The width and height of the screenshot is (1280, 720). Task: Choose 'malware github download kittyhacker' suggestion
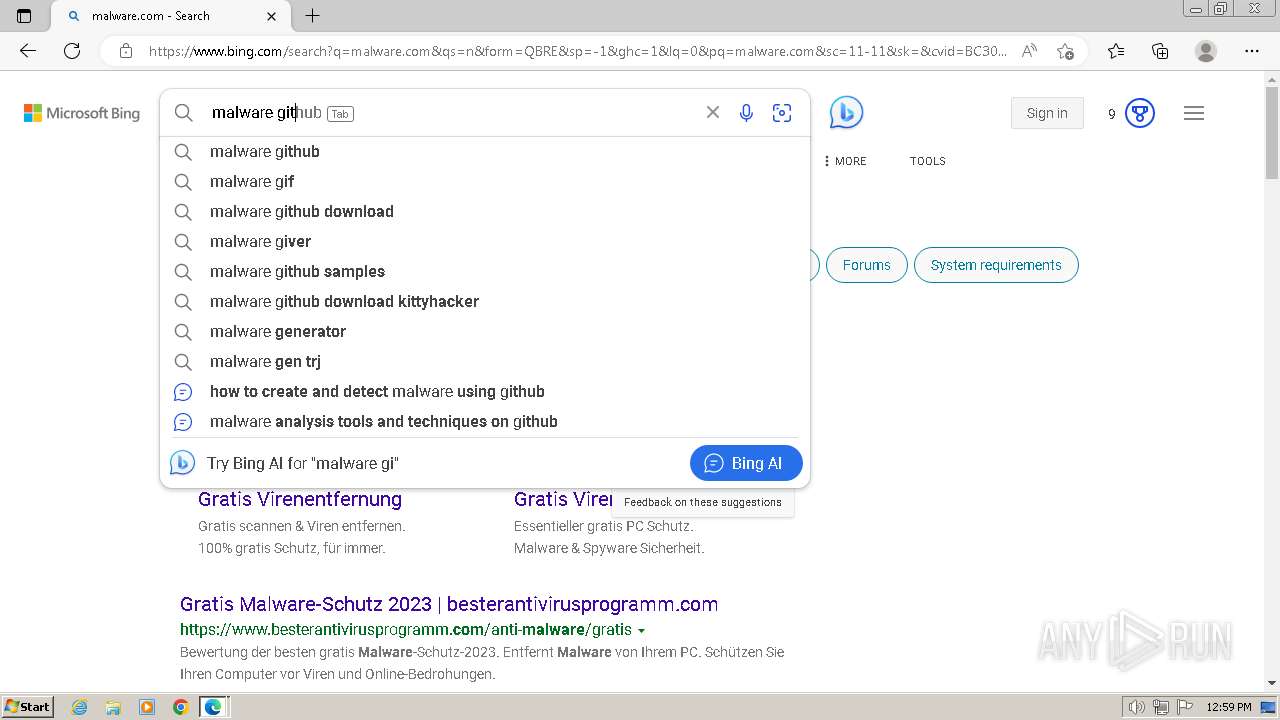(485, 302)
